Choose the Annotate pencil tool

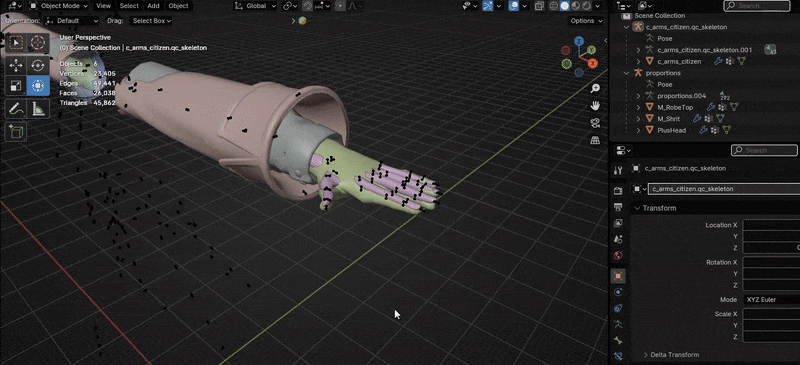16,108
